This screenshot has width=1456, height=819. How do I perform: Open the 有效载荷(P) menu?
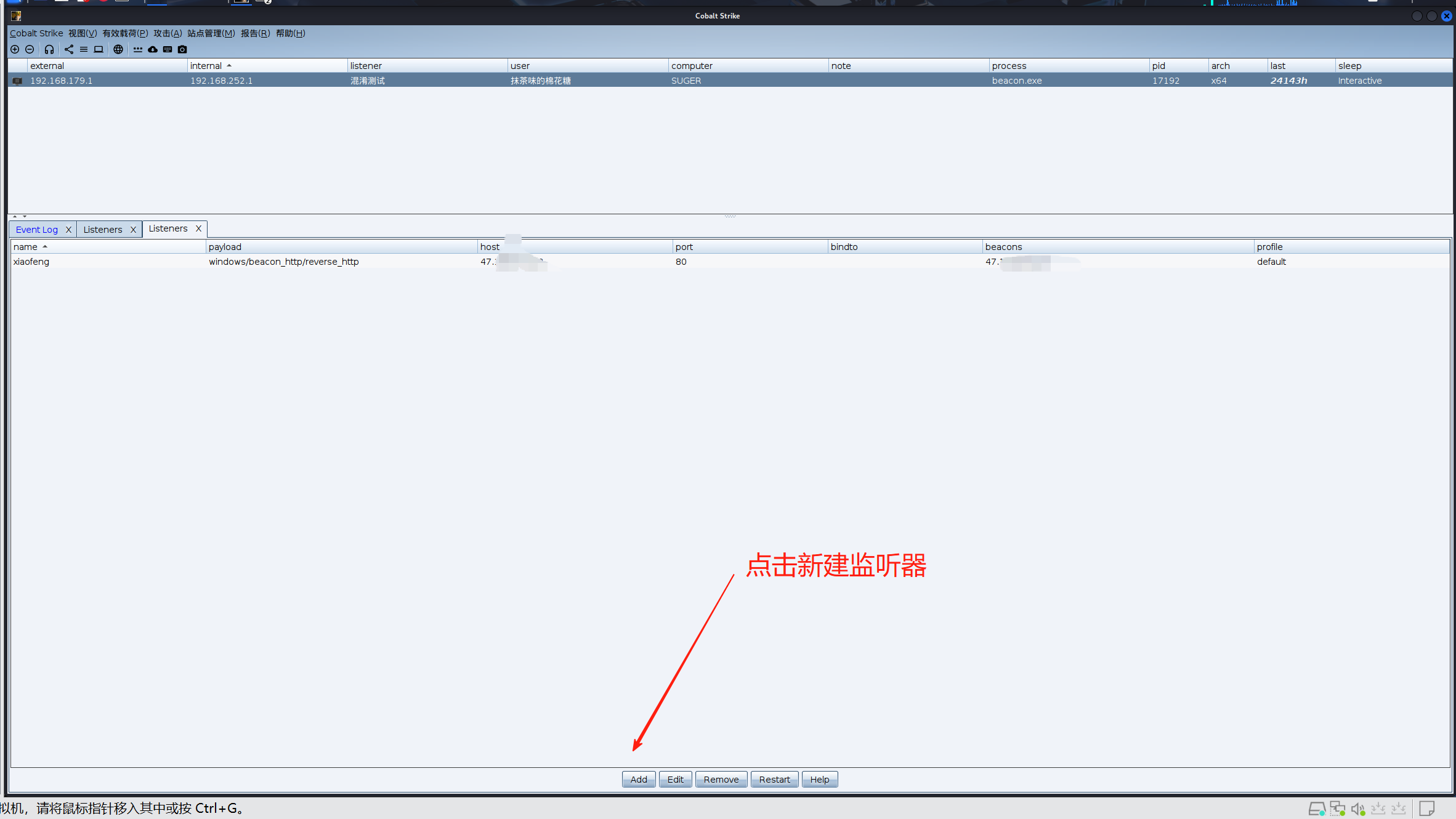(x=125, y=33)
